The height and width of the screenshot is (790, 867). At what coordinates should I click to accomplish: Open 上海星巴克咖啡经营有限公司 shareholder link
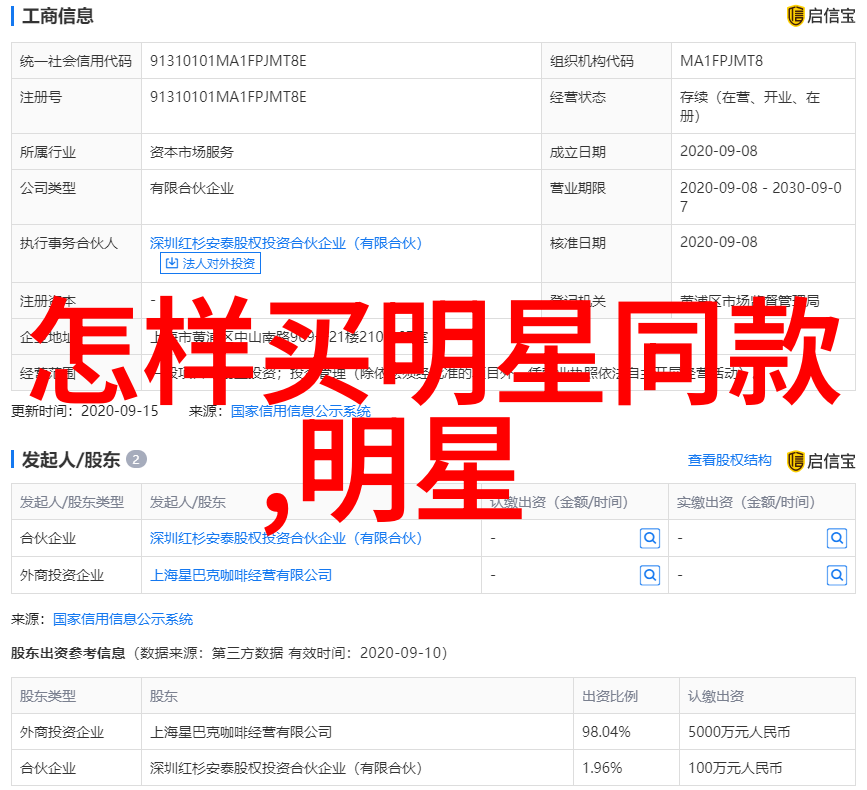[241, 575]
